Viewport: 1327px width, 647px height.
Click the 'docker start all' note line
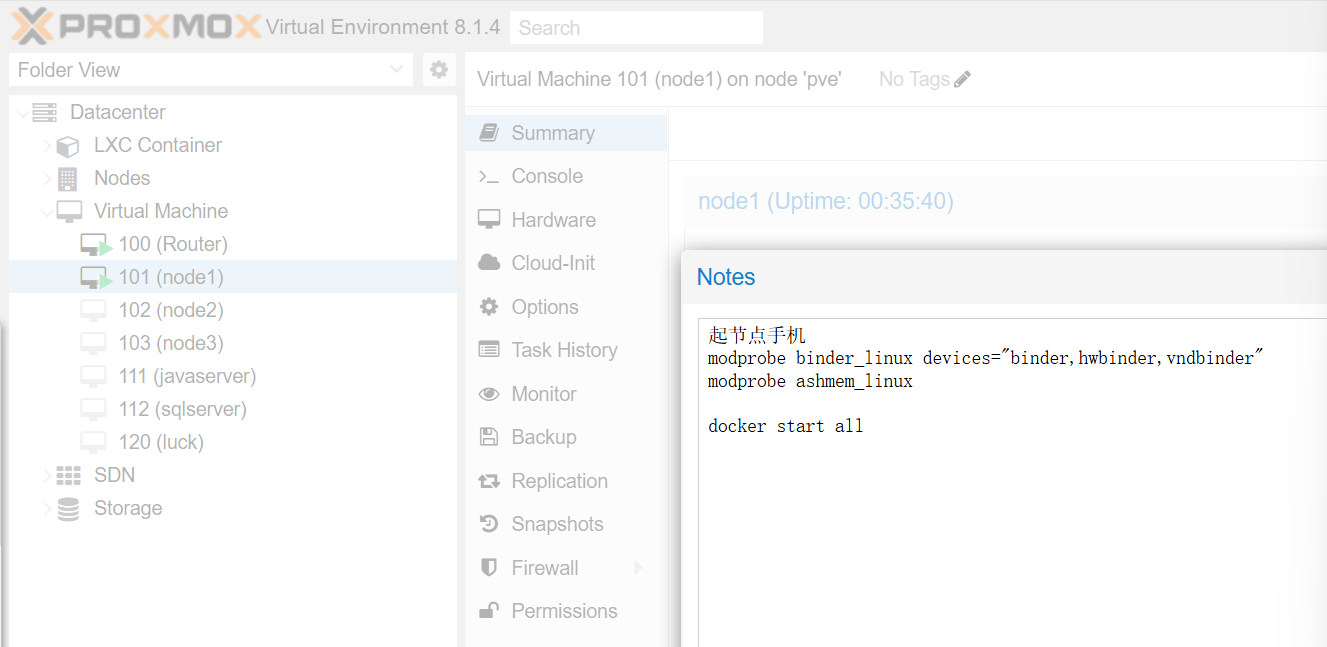coord(786,426)
